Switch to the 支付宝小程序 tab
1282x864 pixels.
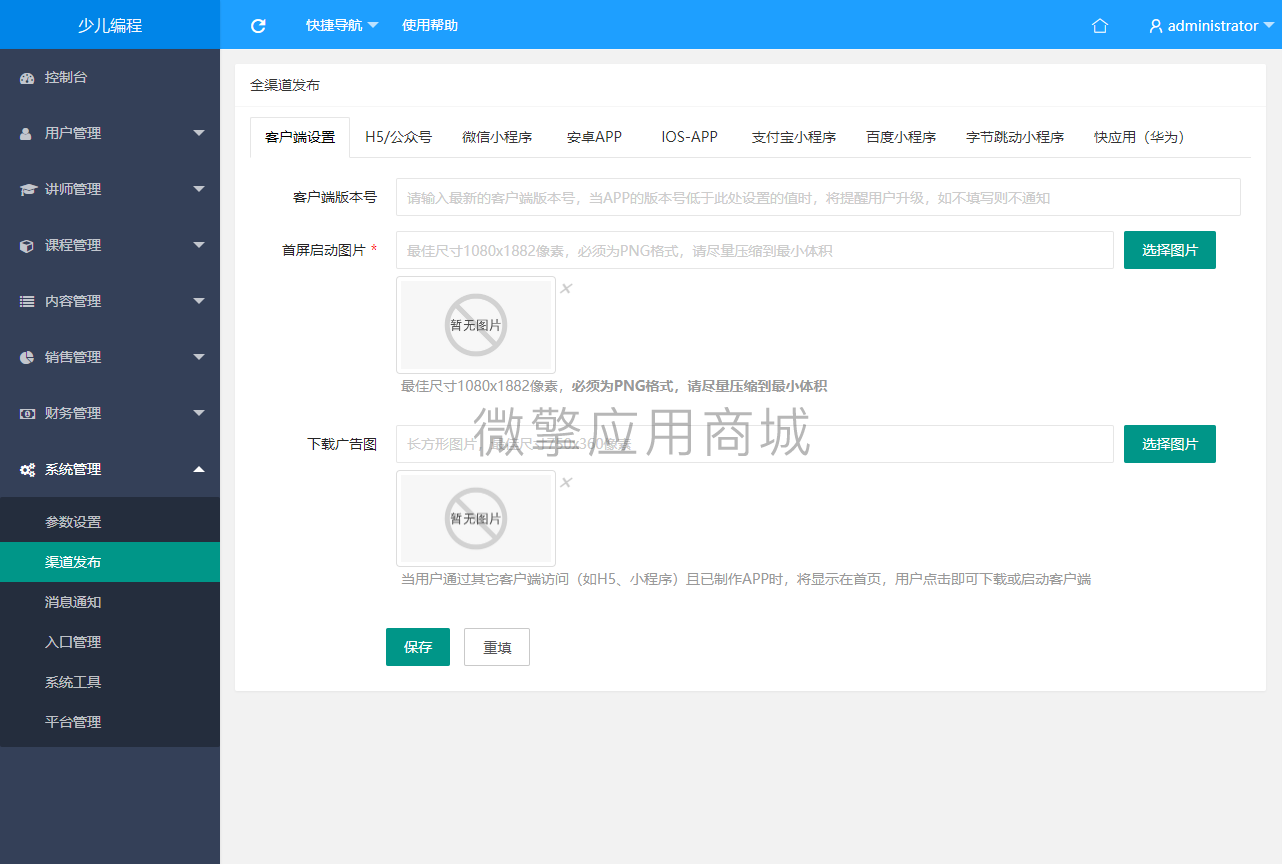tap(794, 137)
